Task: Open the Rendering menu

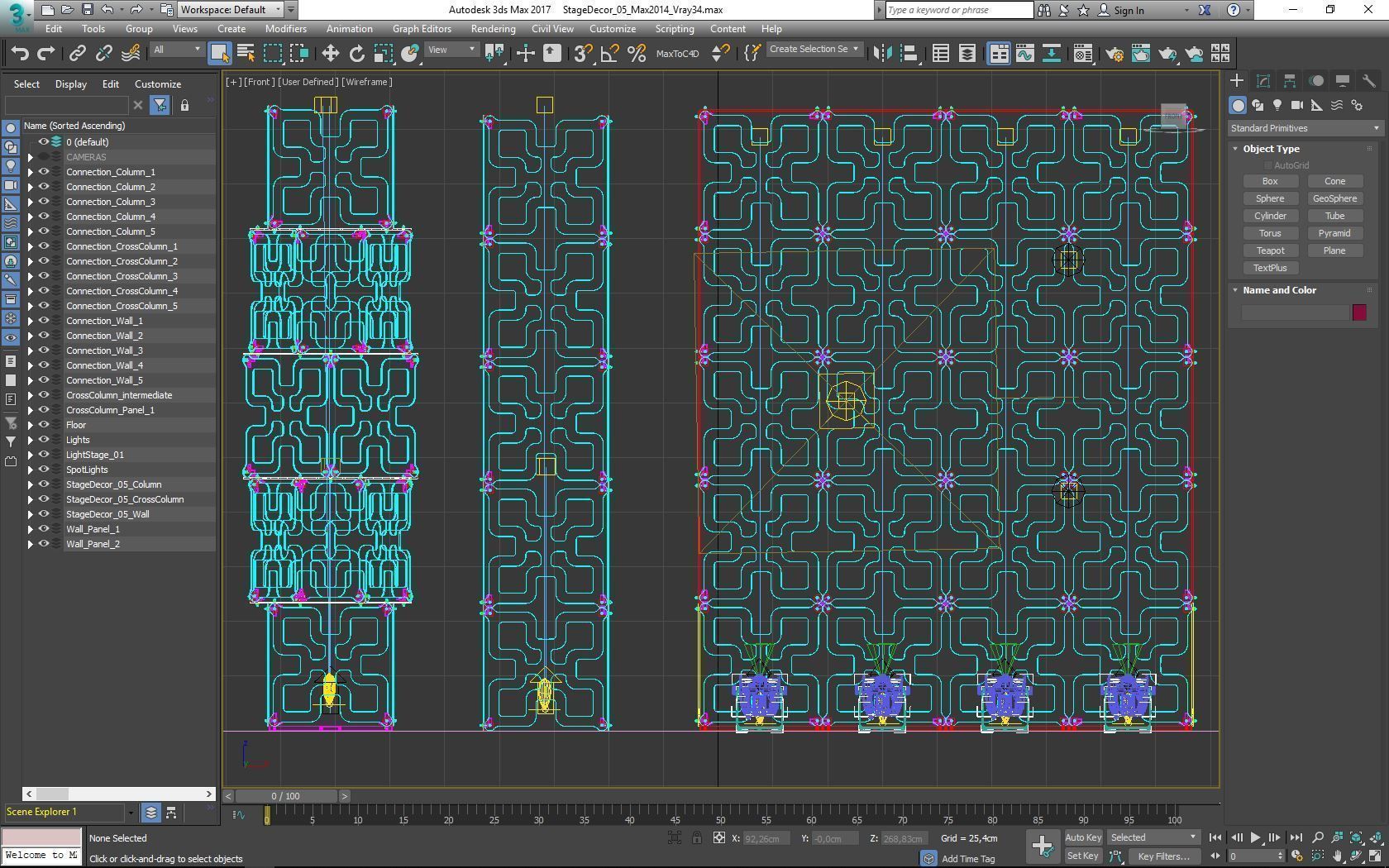Action: pyautogui.click(x=493, y=29)
